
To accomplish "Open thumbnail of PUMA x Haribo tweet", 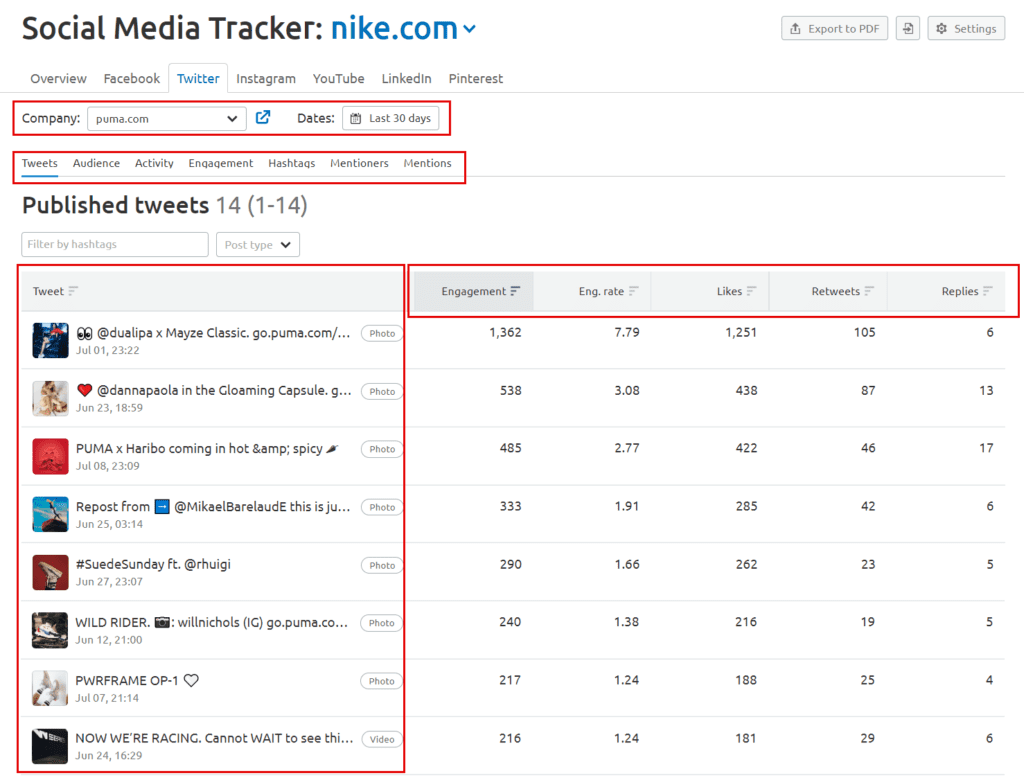I will [x=50, y=456].
